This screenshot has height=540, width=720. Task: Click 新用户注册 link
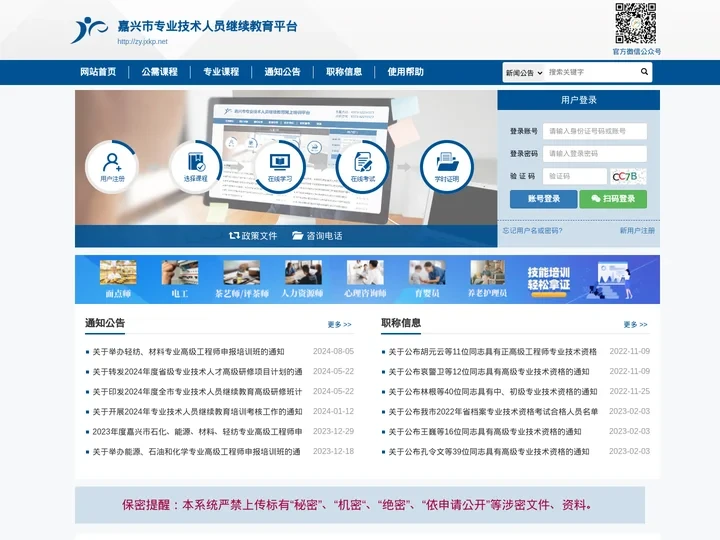pyautogui.click(x=637, y=231)
